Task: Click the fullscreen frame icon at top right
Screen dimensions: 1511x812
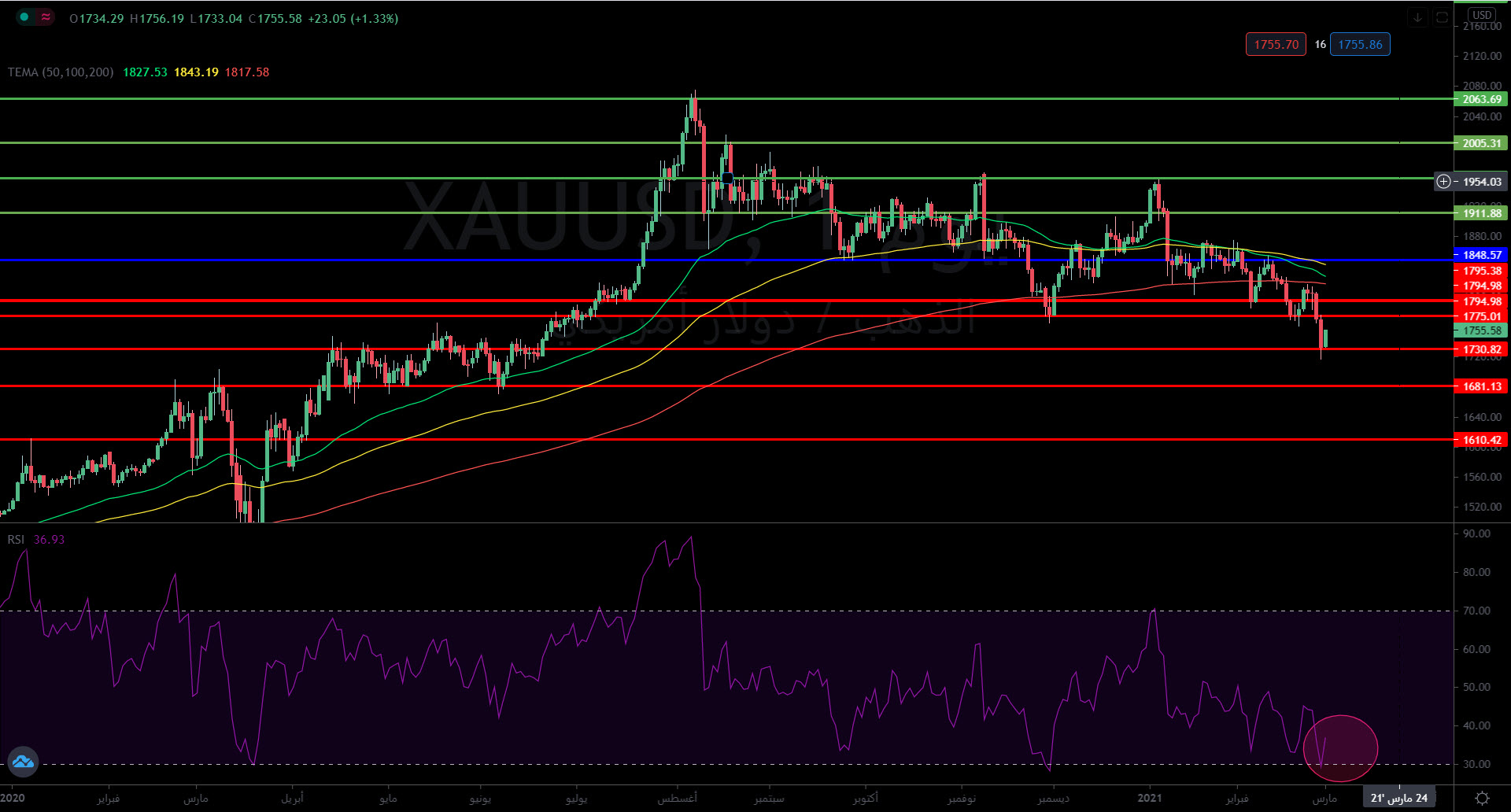Action: [x=1442, y=17]
